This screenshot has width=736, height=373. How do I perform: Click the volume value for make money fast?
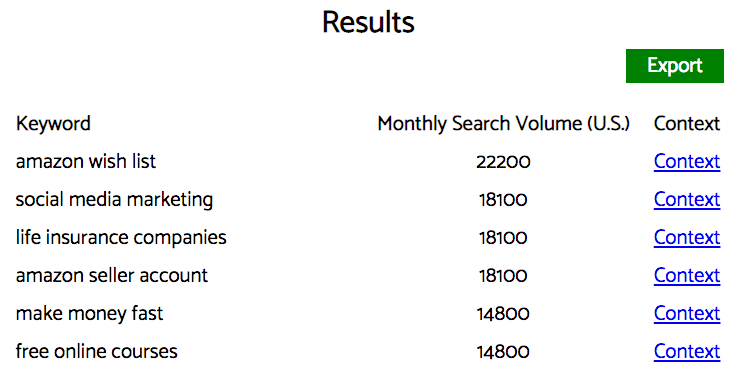503,314
